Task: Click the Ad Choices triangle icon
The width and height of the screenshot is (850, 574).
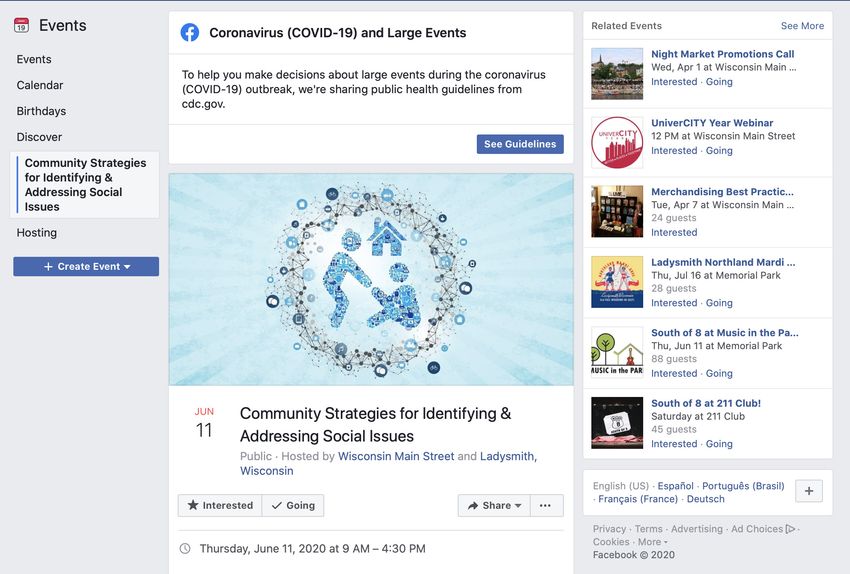Action: point(790,528)
